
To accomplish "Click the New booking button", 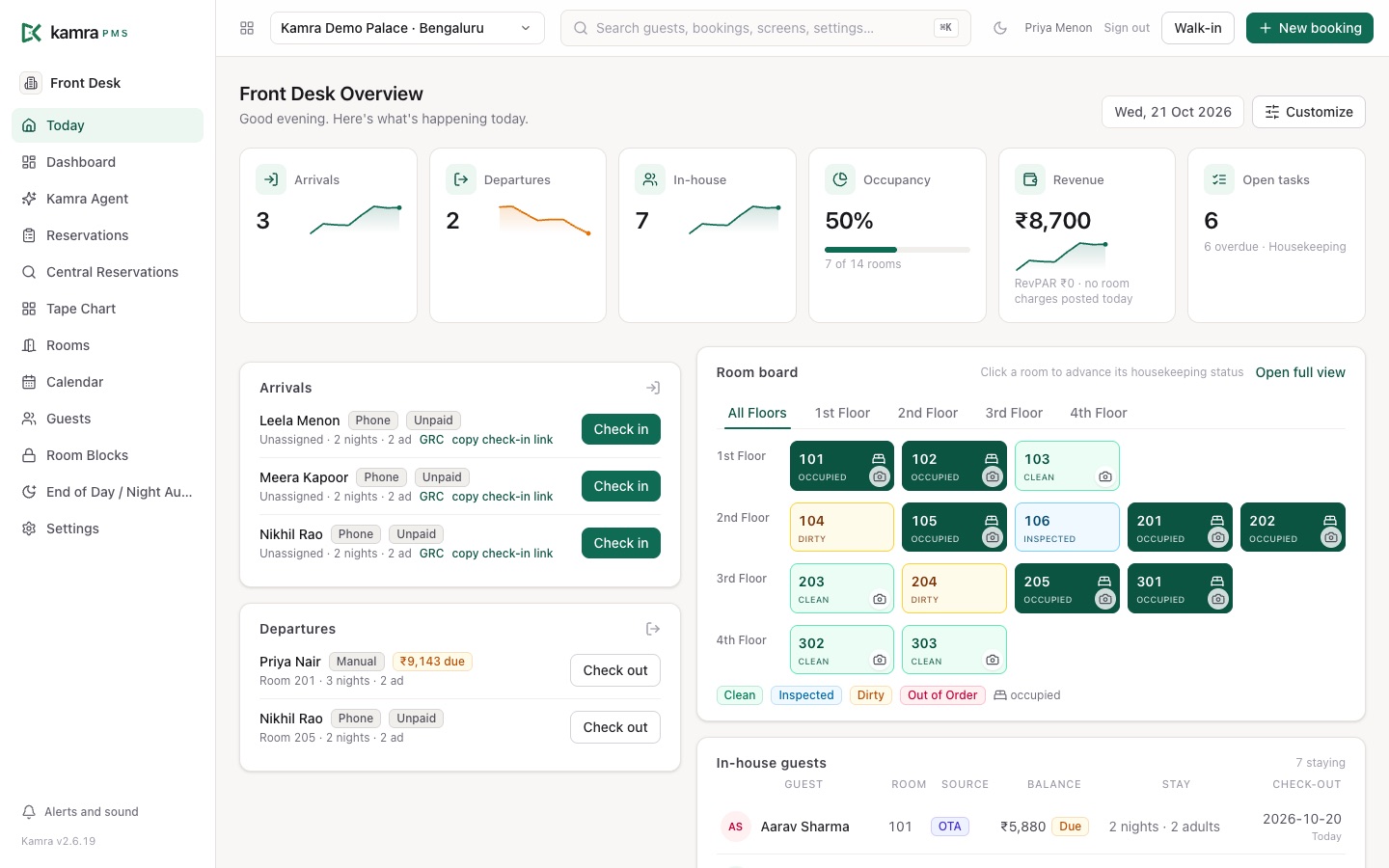I will 1310,28.
